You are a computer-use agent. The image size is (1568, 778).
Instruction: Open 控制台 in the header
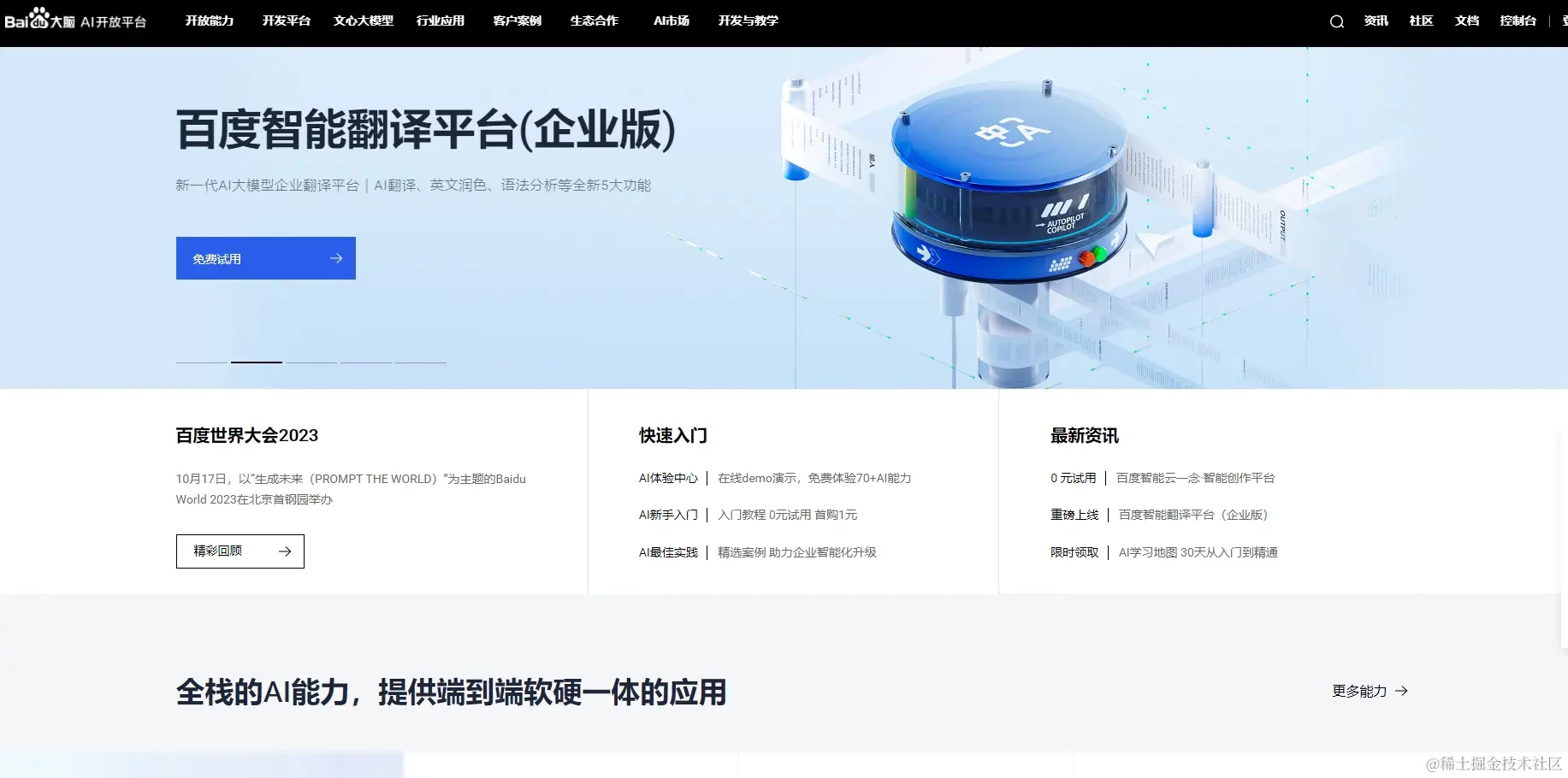pos(1518,21)
